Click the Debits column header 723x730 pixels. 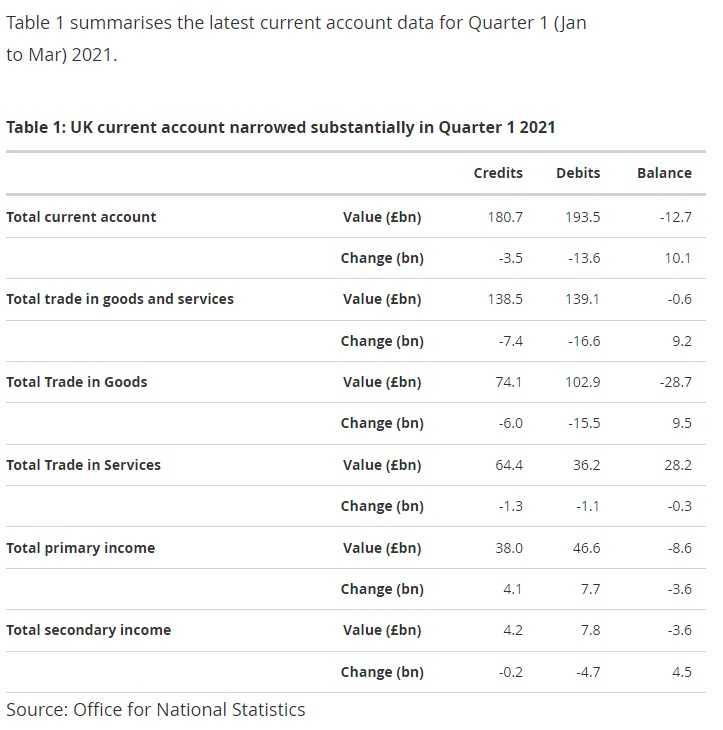point(578,173)
